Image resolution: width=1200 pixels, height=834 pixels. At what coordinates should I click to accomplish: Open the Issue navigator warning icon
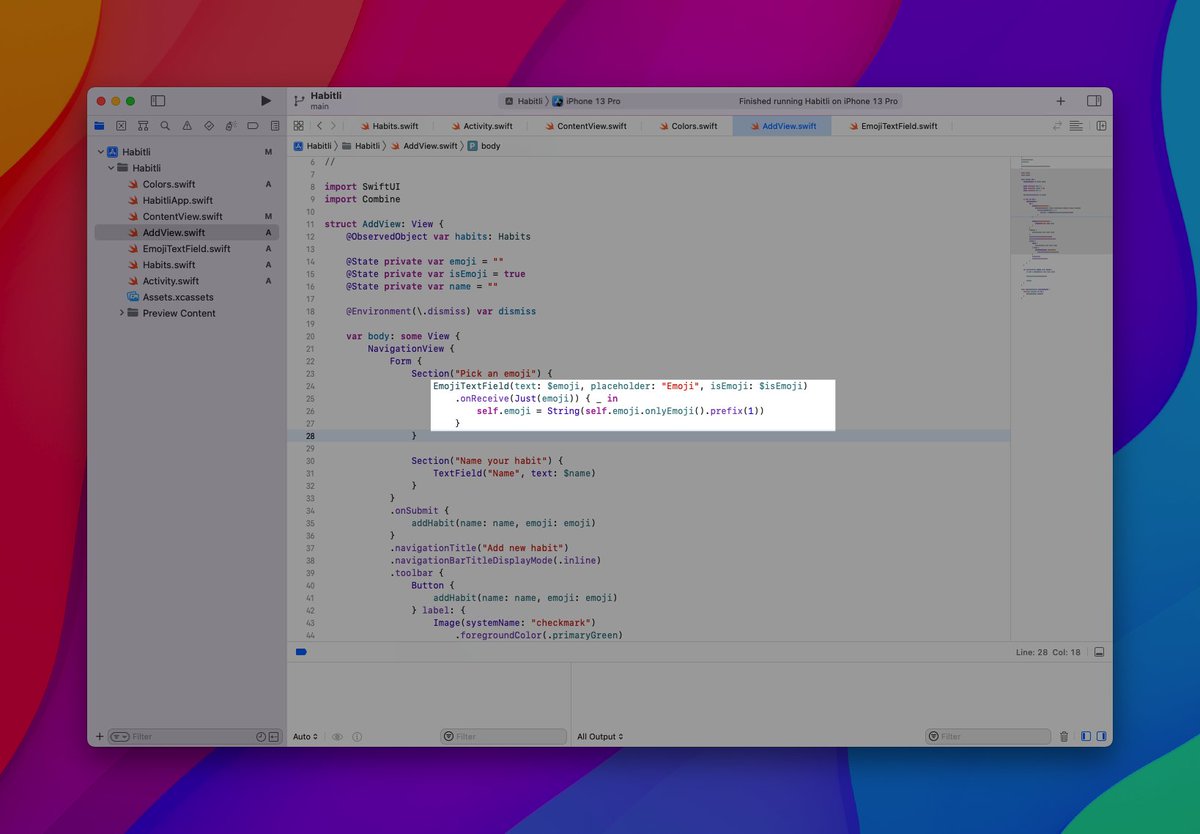click(187, 126)
